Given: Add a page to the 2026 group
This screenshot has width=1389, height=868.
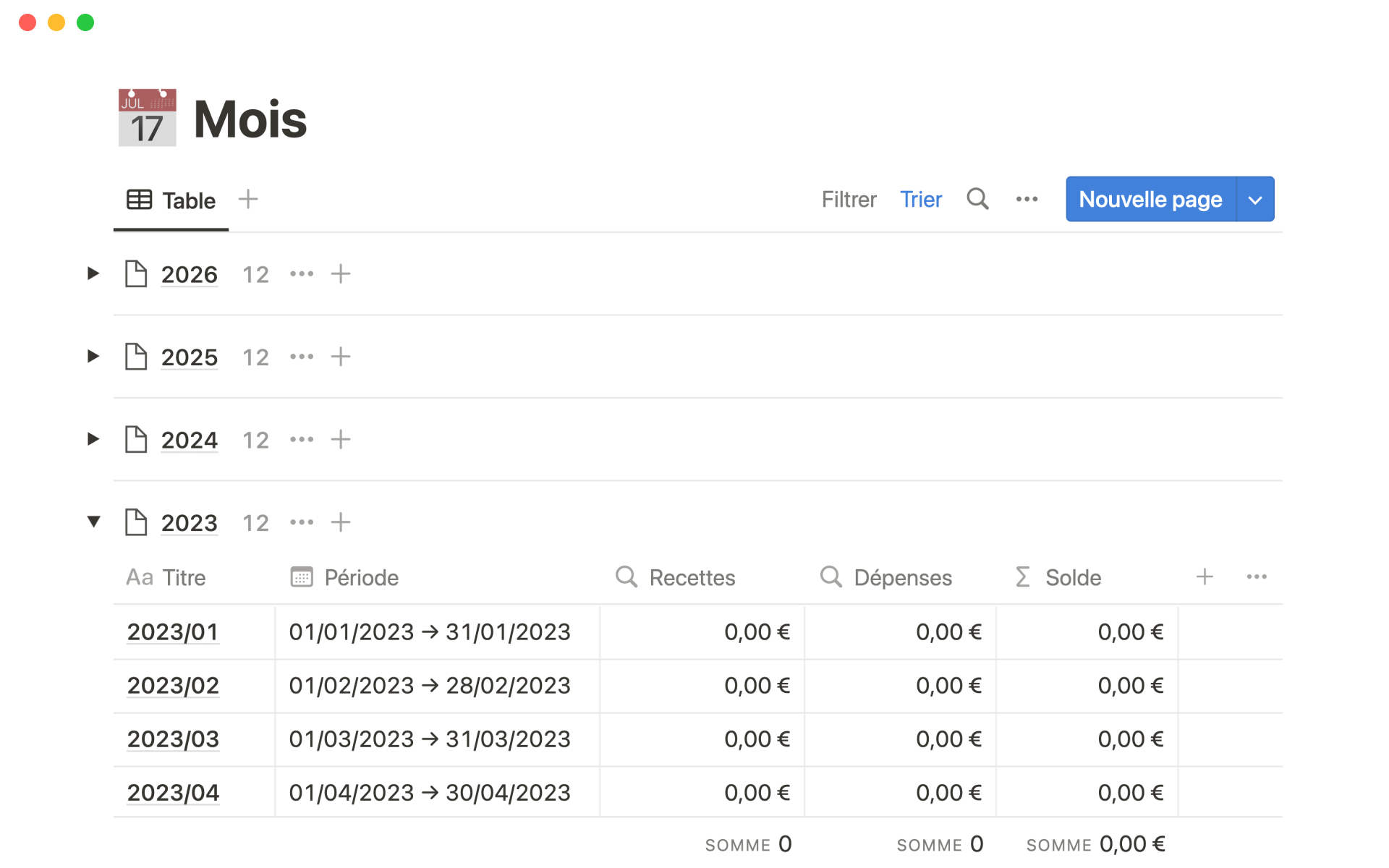Looking at the screenshot, I should coord(341,274).
